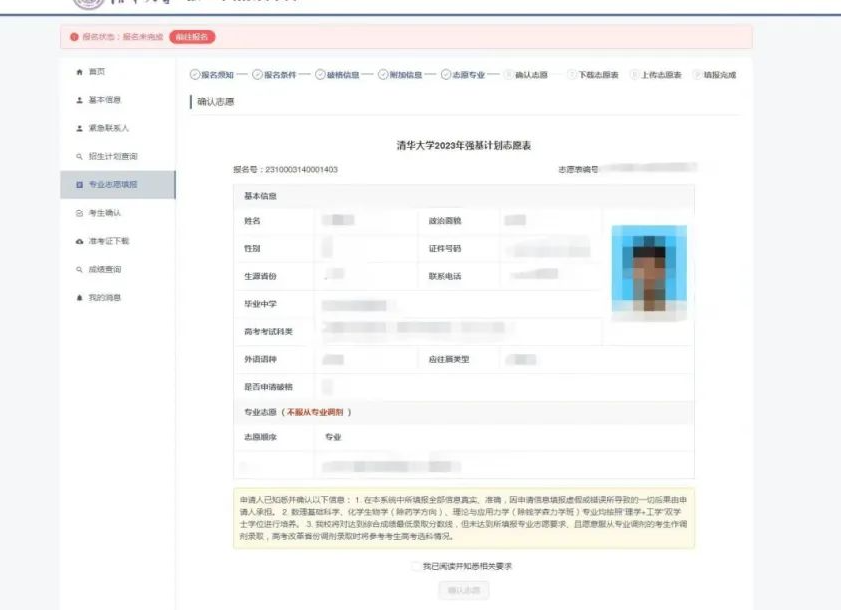841x610 pixels.
Task: Open the 我的消息 sidebar item
Action: click(118, 298)
